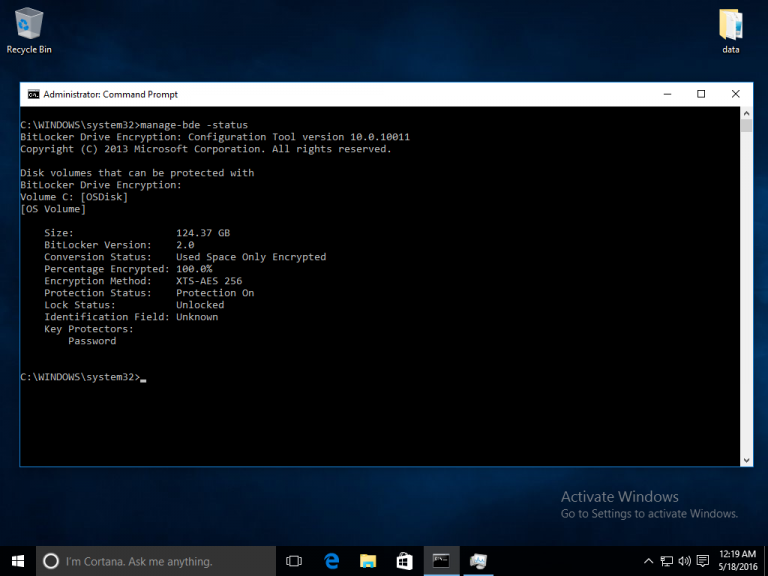Viewport: 768px width, 576px height.
Task: Maximize the Command Prompt window
Action: pos(701,94)
